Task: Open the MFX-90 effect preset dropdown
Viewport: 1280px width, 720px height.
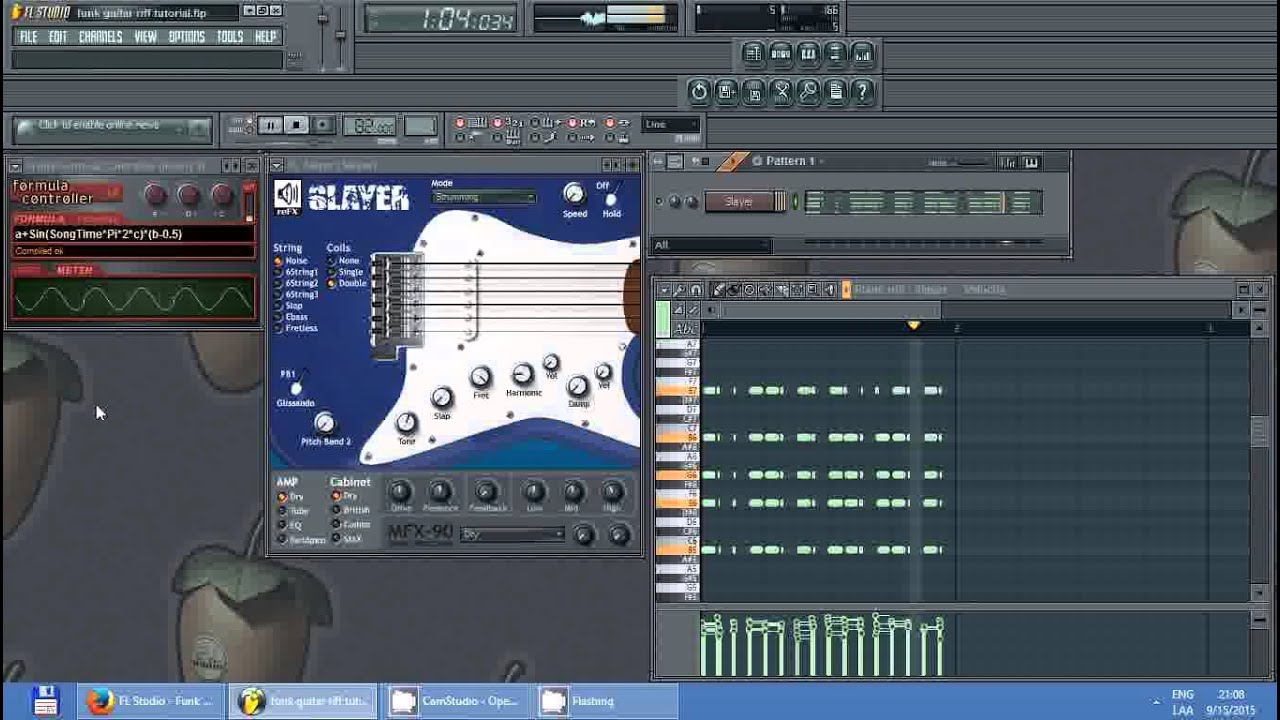Action: click(x=513, y=535)
